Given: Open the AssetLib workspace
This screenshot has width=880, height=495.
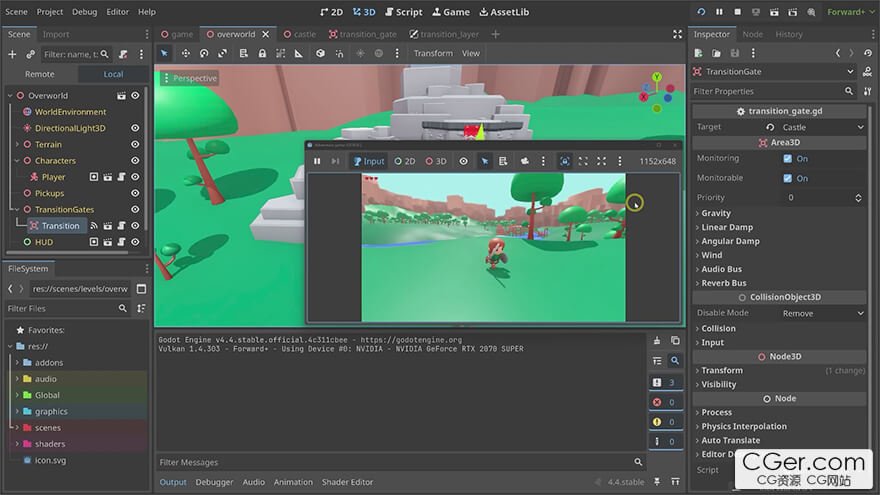Looking at the screenshot, I should click(503, 12).
